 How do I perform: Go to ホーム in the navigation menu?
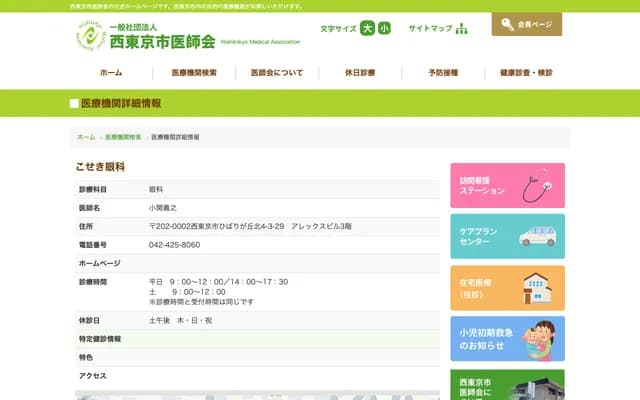pos(111,73)
